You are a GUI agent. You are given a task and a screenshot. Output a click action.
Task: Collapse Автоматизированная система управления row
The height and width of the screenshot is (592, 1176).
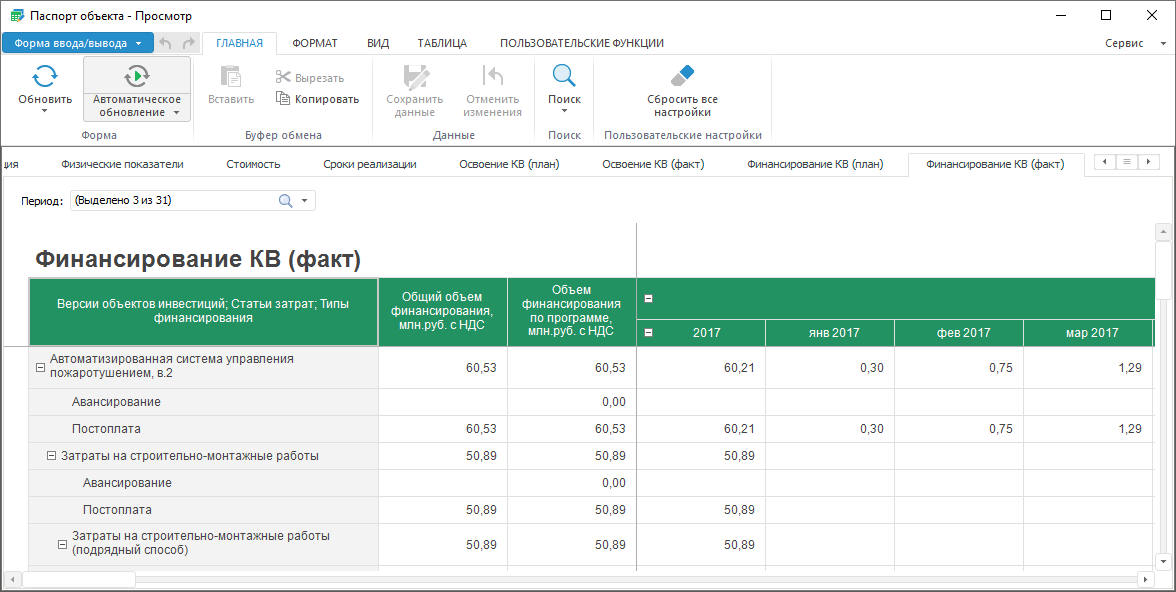[41, 367]
